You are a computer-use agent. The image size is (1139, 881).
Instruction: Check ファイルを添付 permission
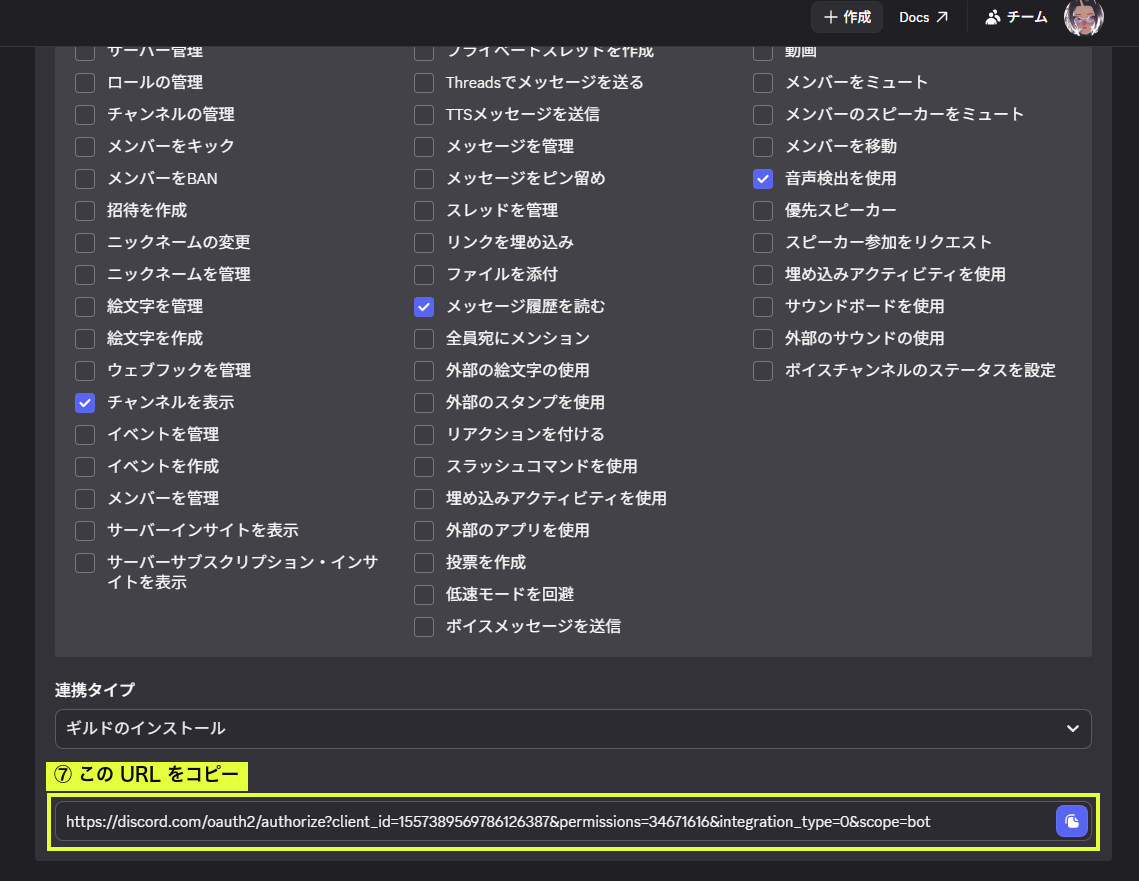coord(424,275)
